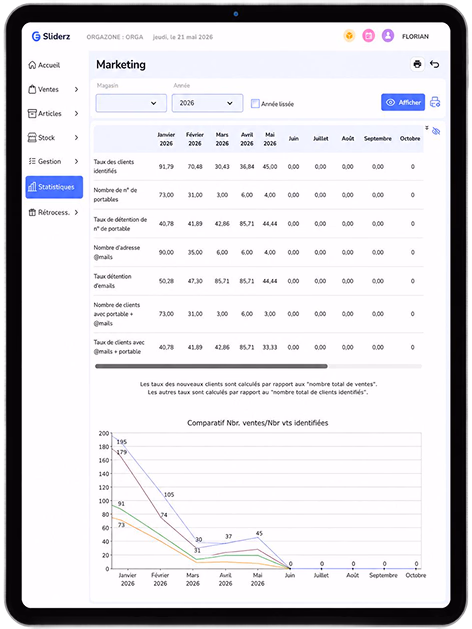The width and height of the screenshot is (472, 629).
Task: Click the Mai 2026 column header
Action: 270,139
